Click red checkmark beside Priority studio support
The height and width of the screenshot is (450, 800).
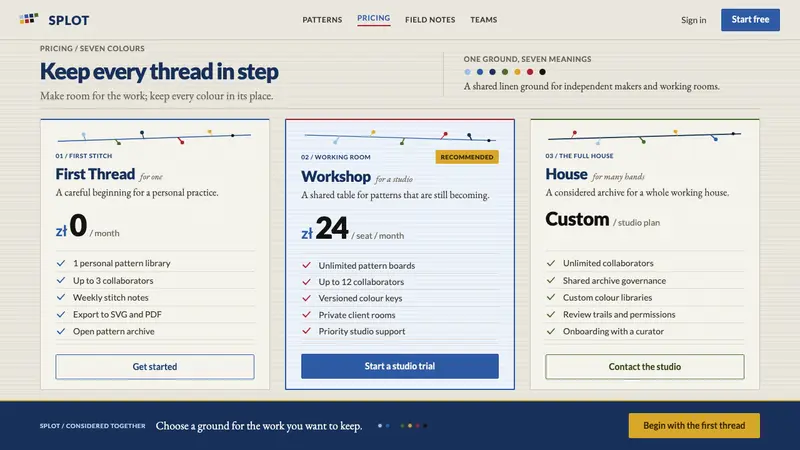[x=307, y=331]
